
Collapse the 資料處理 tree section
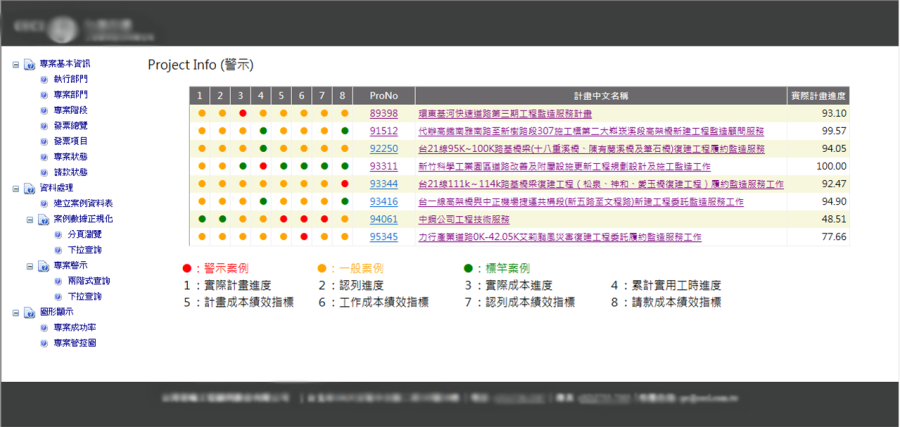pyautogui.click(x=15, y=187)
